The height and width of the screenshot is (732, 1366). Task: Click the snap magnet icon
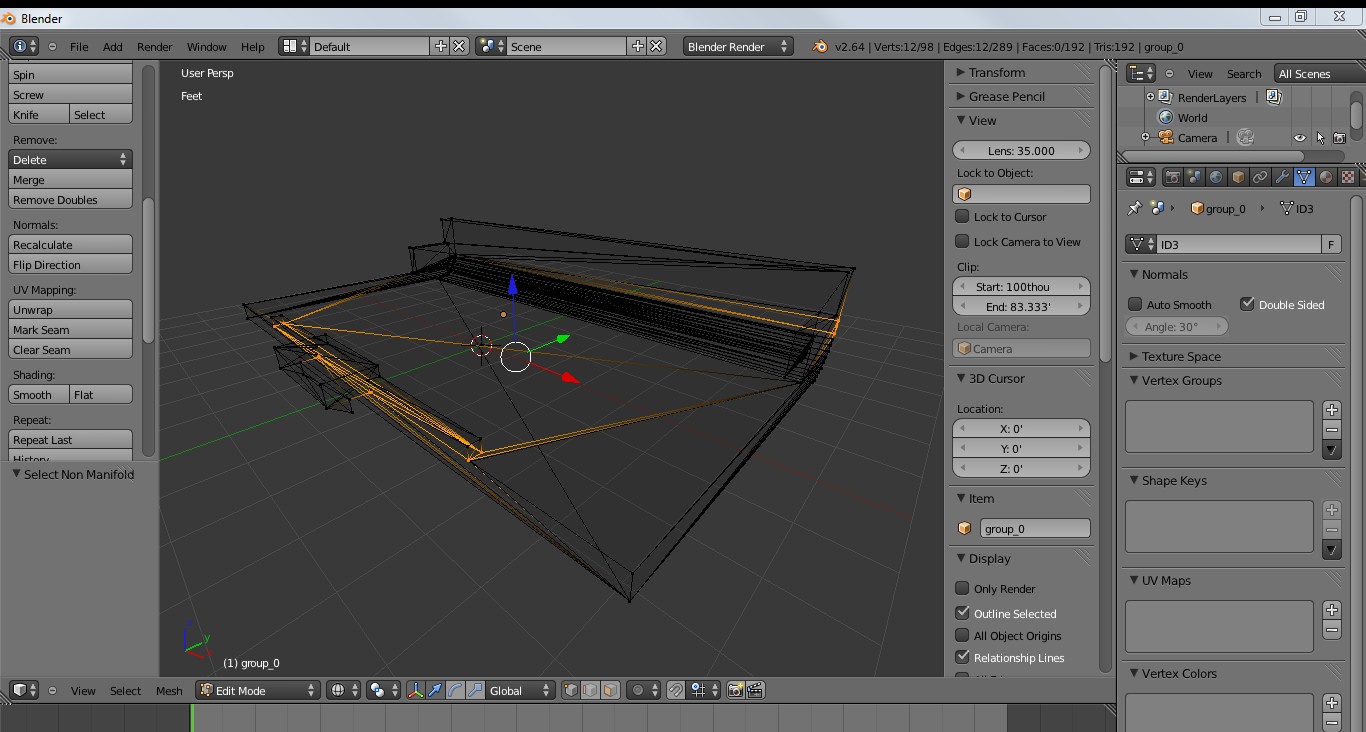click(x=676, y=690)
